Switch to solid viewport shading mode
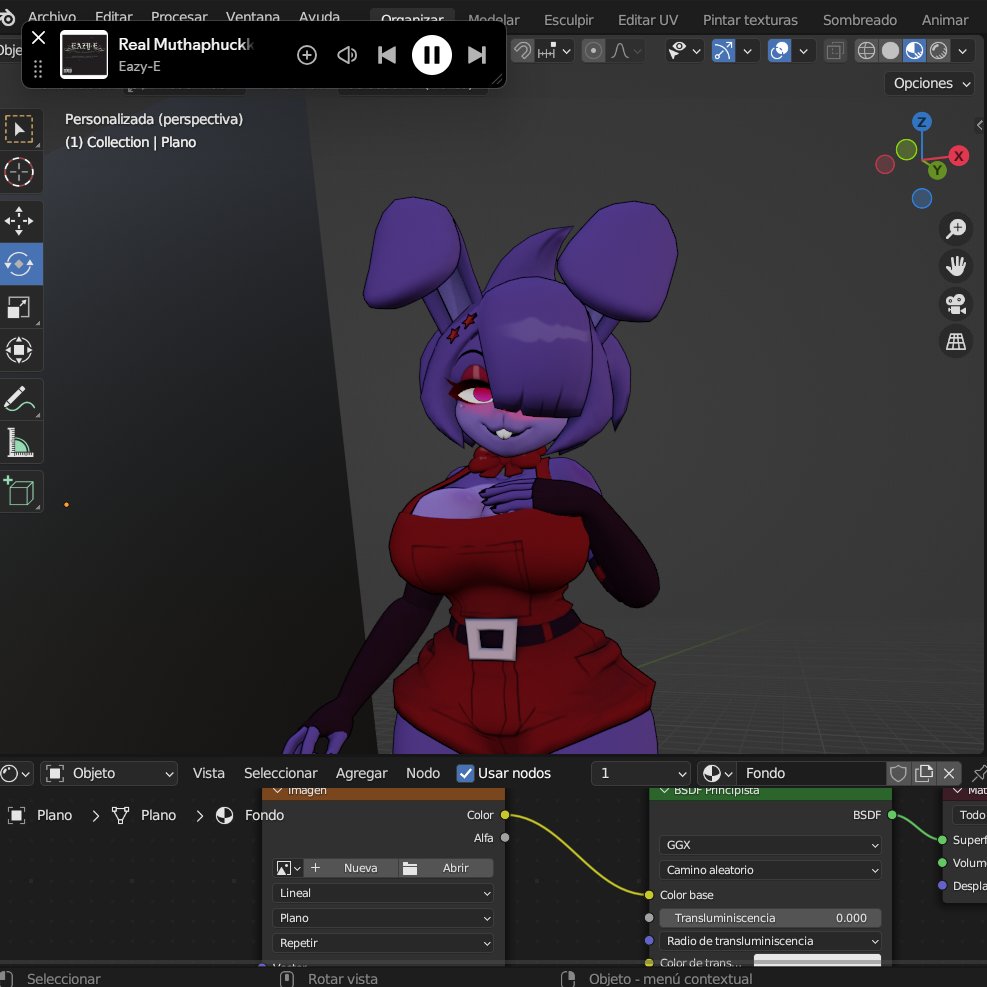Screen dimensions: 987x987 (x=890, y=51)
